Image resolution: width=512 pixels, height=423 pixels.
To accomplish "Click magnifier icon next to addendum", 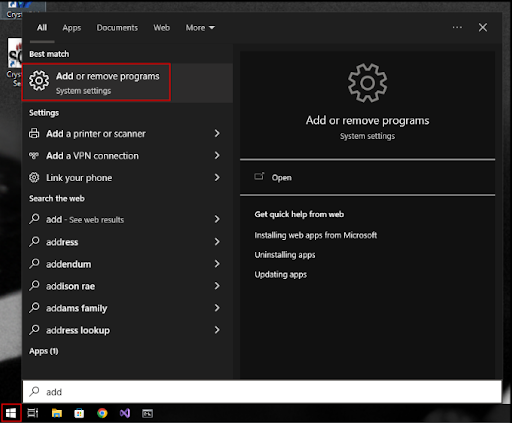I will [34, 263].
